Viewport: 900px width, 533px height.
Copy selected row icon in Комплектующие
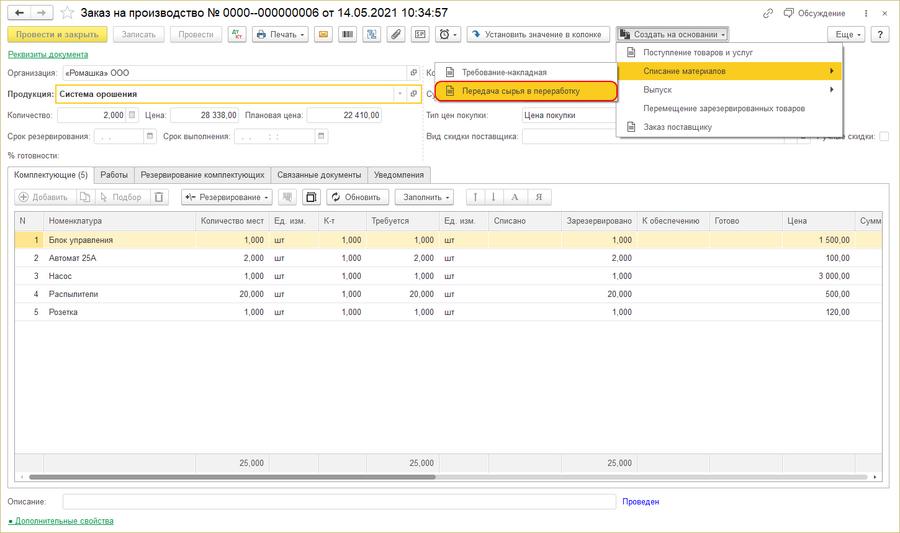click(x=85, y=197)
